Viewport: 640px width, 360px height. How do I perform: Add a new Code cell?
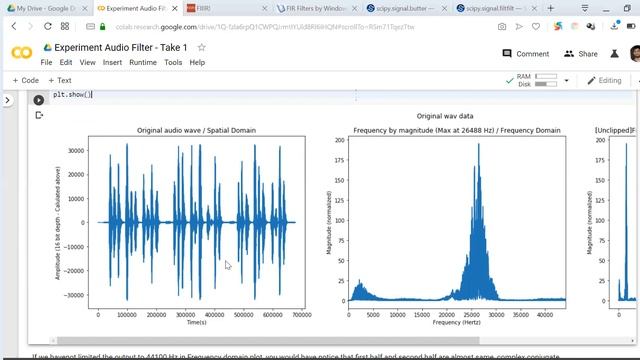click(26, 80)
